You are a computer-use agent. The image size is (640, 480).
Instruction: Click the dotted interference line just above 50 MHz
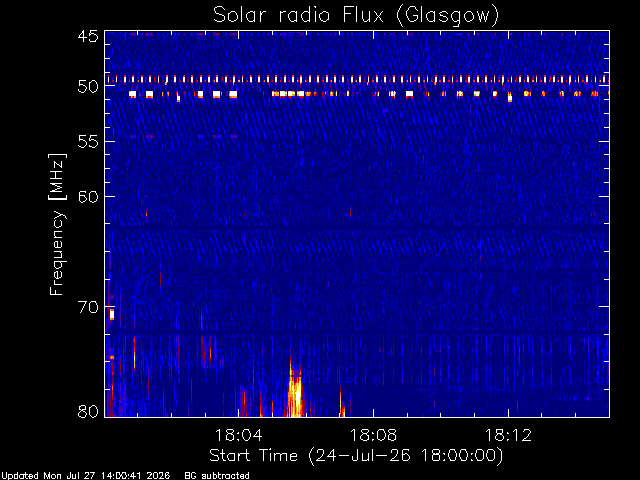pyautogui.click(x=357, y=79)
